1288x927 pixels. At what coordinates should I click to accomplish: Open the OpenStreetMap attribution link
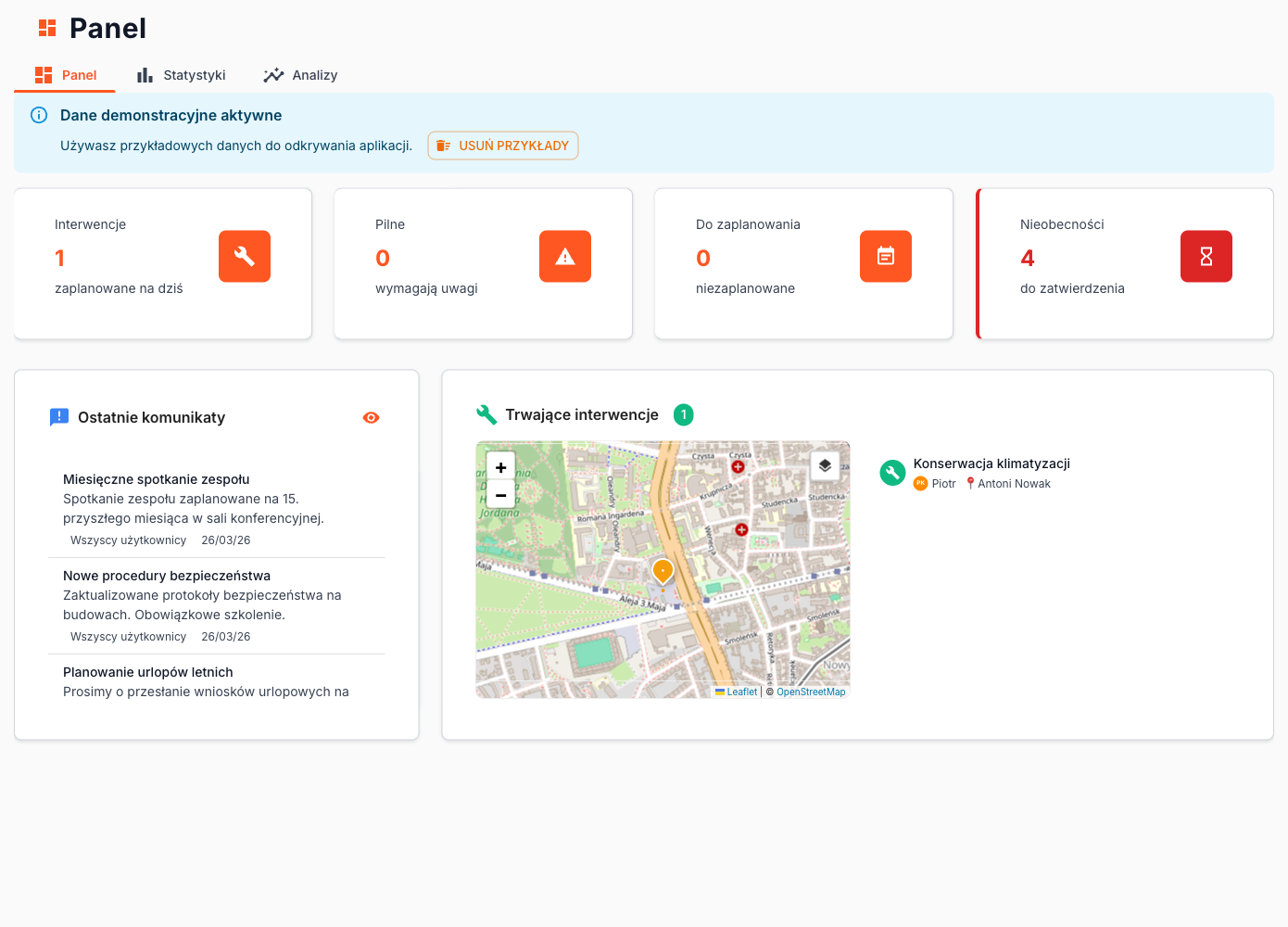tap(811, 692)
